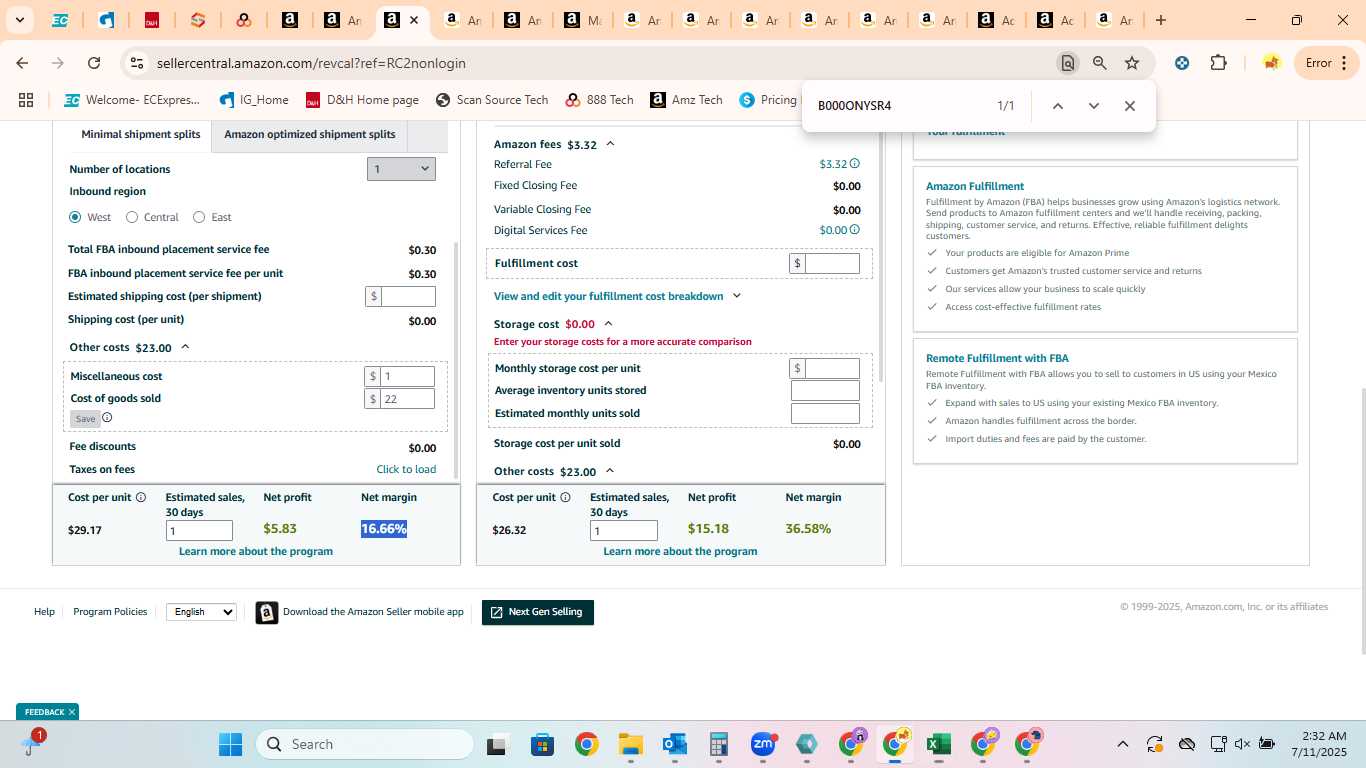
Task: Open the Chrome apps grid in bookmarks bar
Action: [26, 100]
